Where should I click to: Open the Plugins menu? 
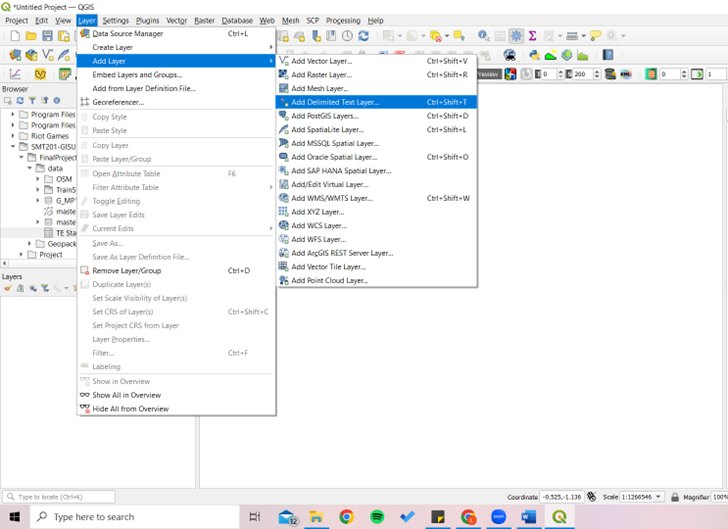coord(147,20)
